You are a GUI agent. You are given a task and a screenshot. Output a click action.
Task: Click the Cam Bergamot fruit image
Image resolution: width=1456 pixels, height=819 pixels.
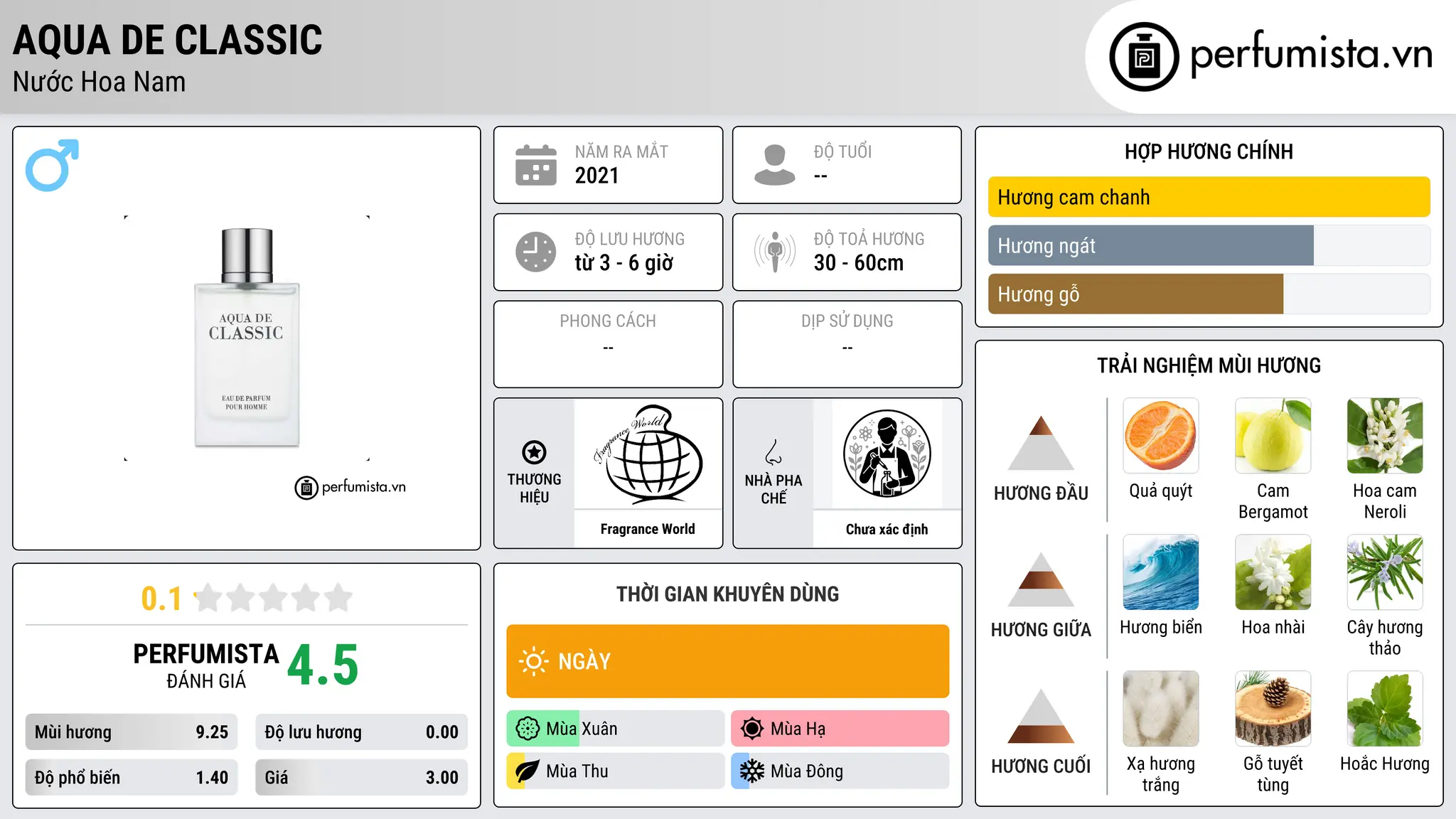coord(1273,436)
